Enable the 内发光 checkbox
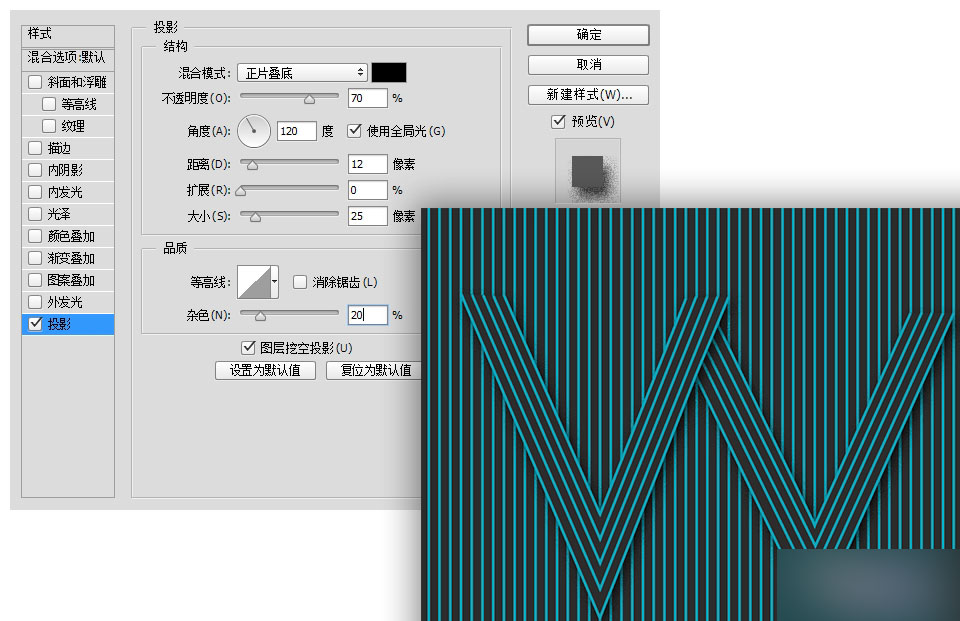Image resolution: width=960 pixels, height=621 pixels. pyautogui.click(x=35, y=192)
